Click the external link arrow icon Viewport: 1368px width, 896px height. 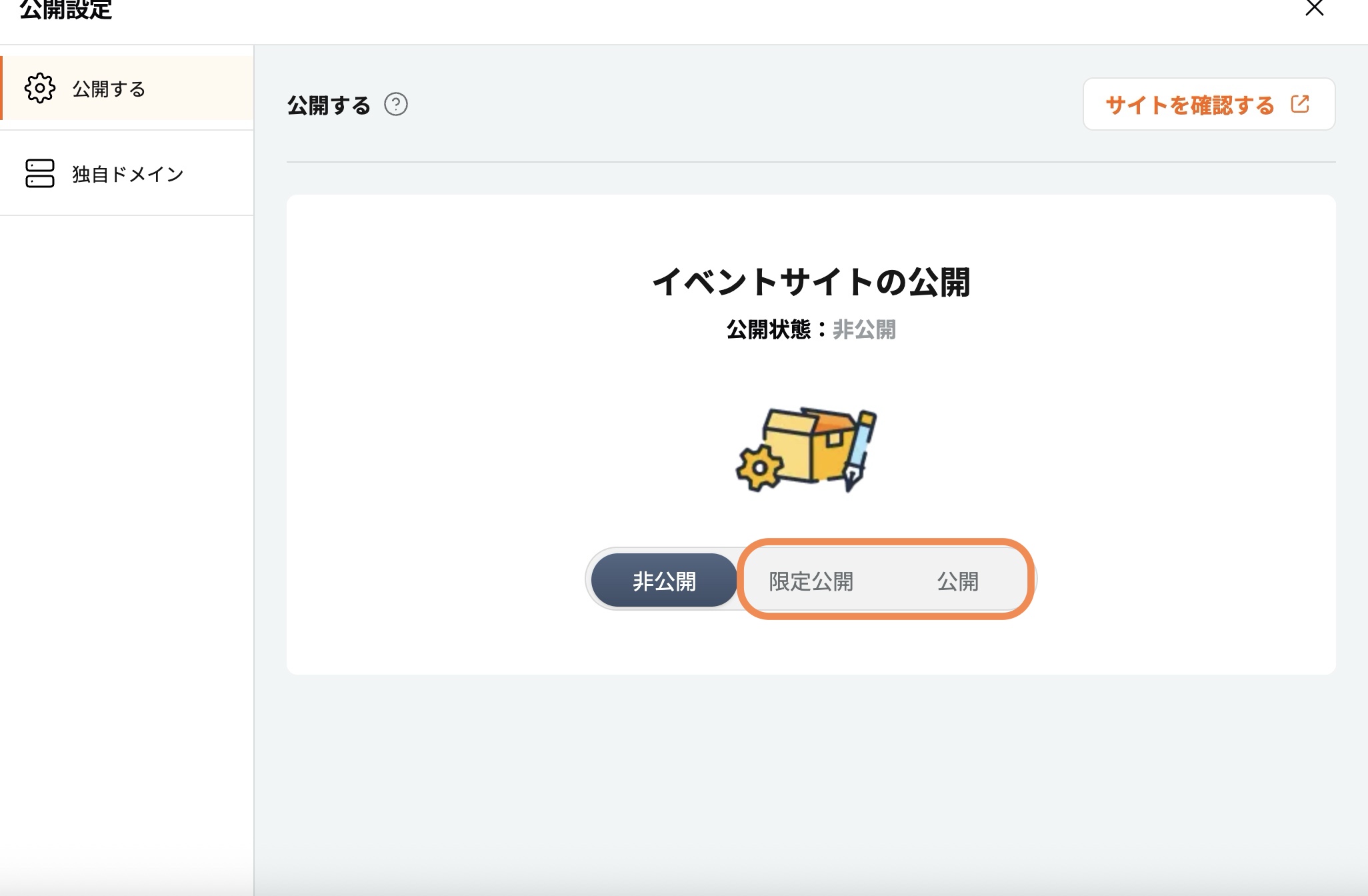coord(1300,105)
